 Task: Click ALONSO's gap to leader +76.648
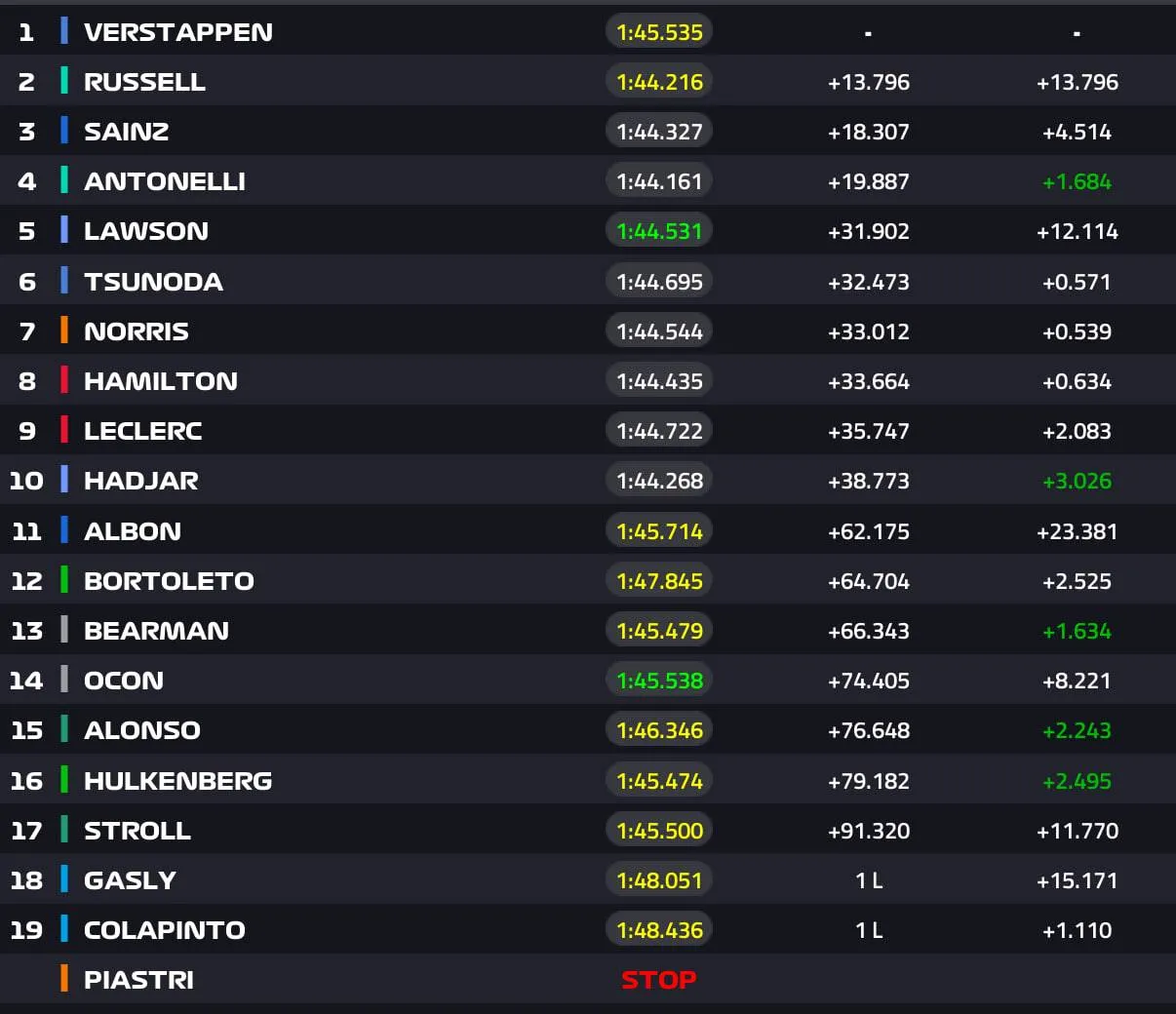click(x=868, y=730)
